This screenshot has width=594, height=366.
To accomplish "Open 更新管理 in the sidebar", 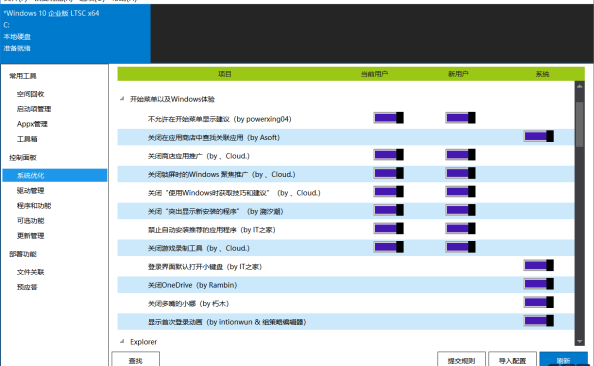I will [x=31, y=236].
